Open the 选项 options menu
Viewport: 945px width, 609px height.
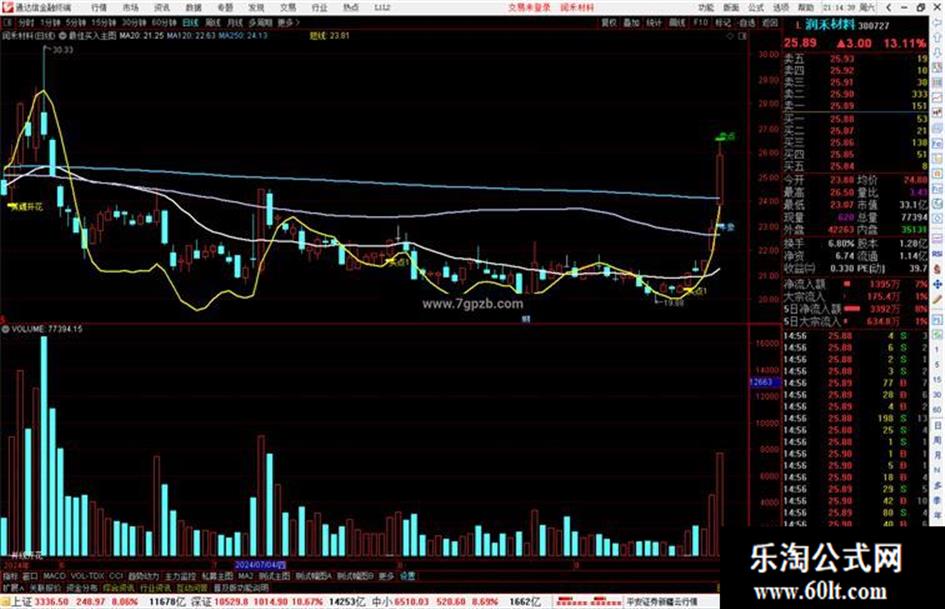point(780,7)
